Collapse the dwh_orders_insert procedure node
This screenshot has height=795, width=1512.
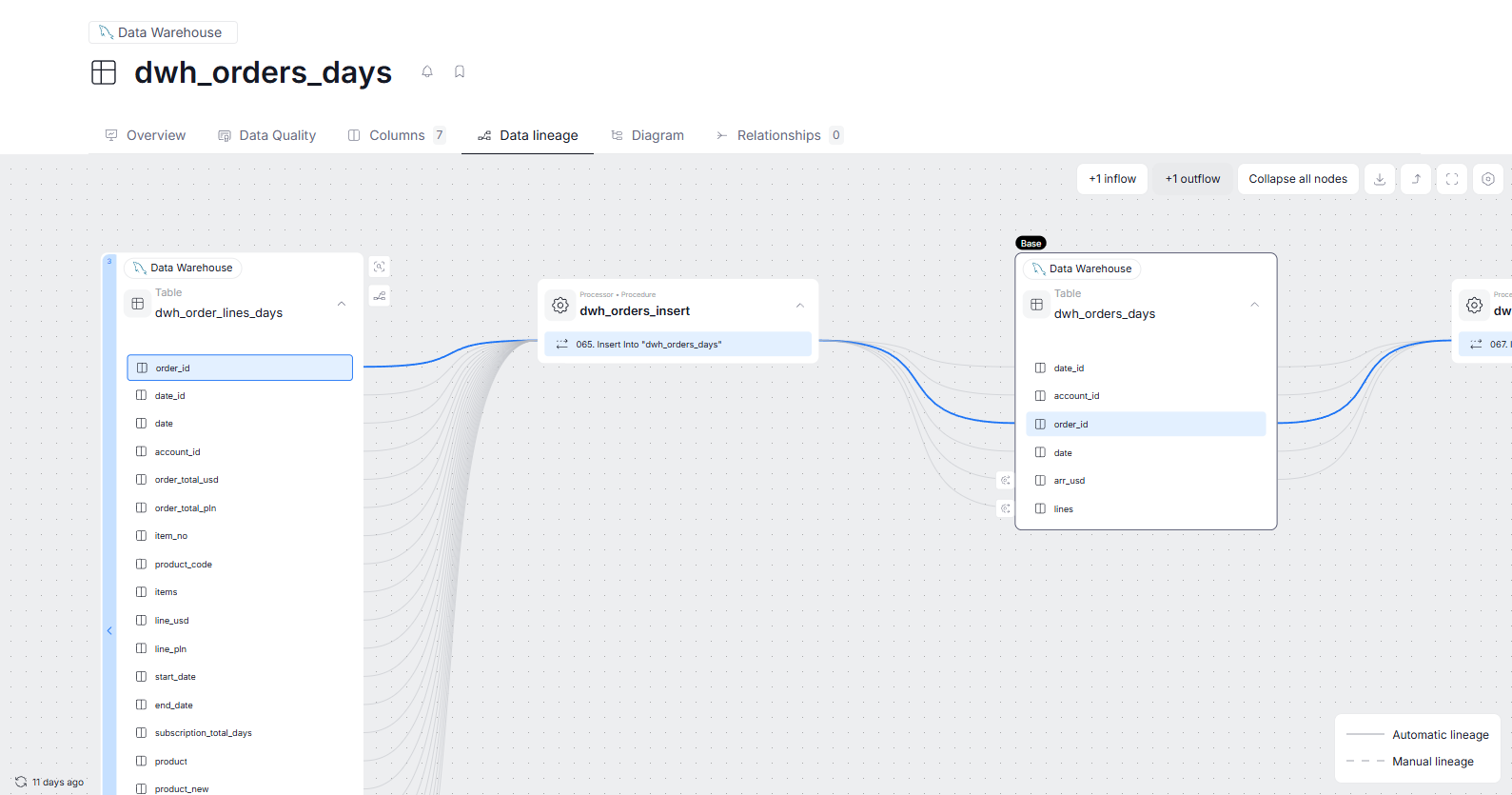pos(800,306)
